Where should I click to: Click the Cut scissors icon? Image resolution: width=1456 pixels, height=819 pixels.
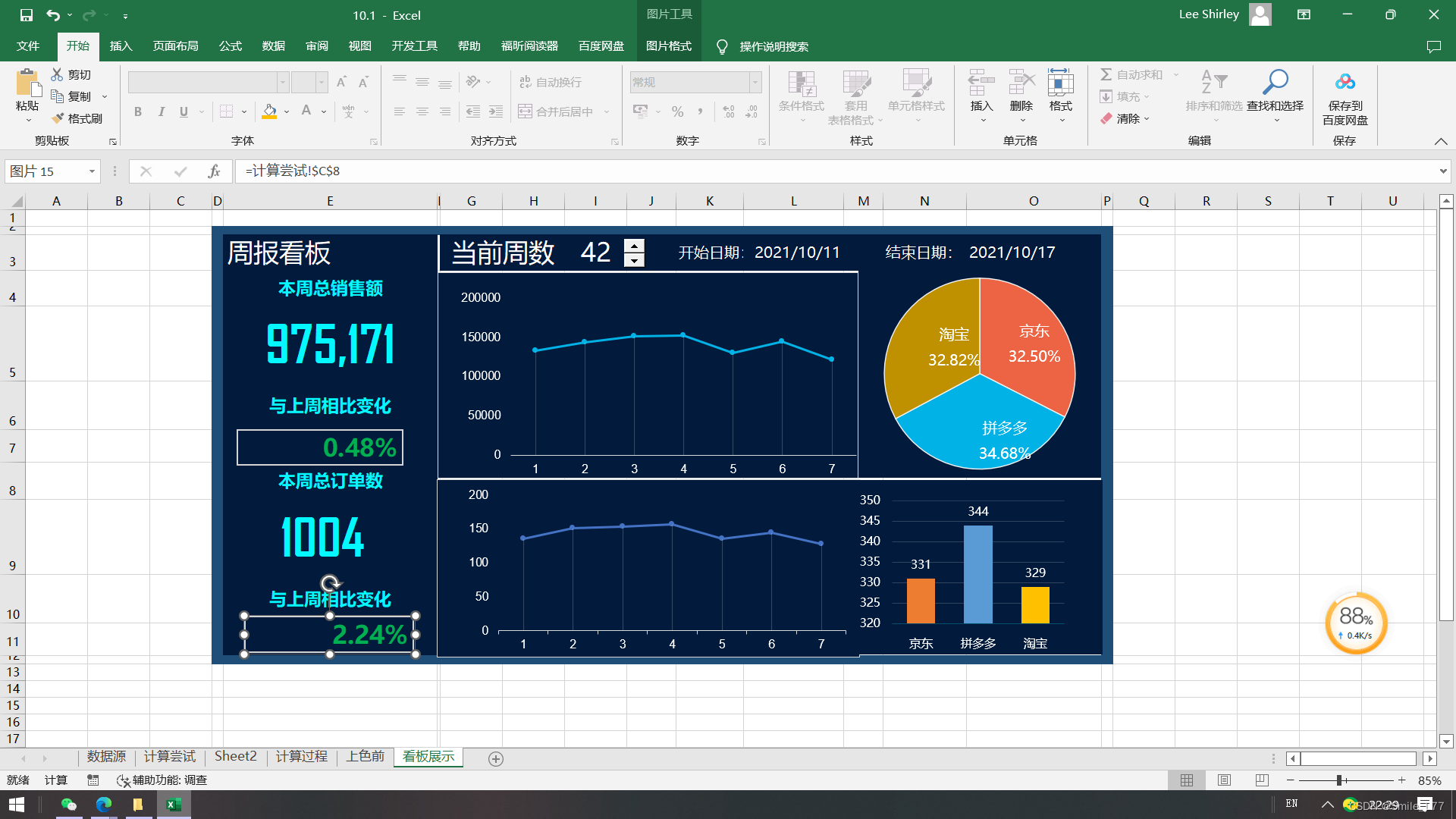pos(57,74)
